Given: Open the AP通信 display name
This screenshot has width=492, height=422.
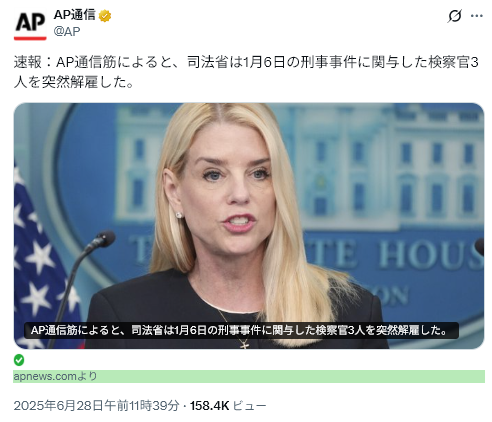Looking at the screenshot, I should point(75,15).
